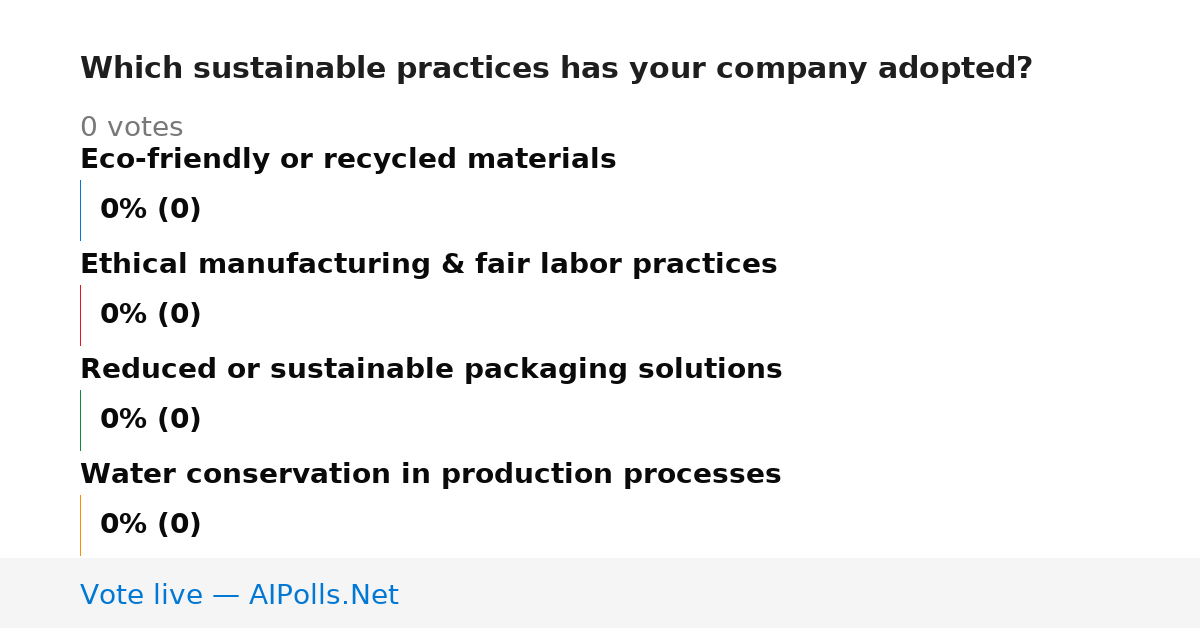The width and height of the screenshot is (1200, 628).
Task: Click the 0% (0) result under Ethical manufacturing
Action: 150,315
